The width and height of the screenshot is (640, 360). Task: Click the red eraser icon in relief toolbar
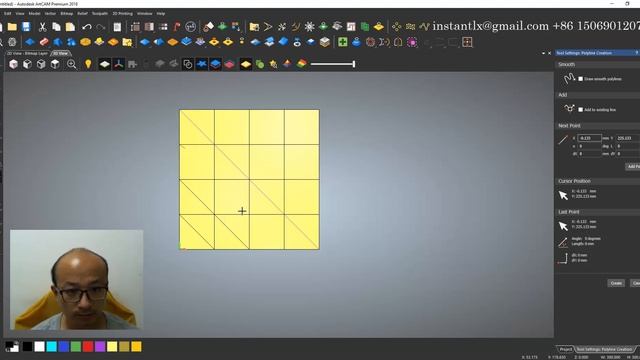coord(44,42)
